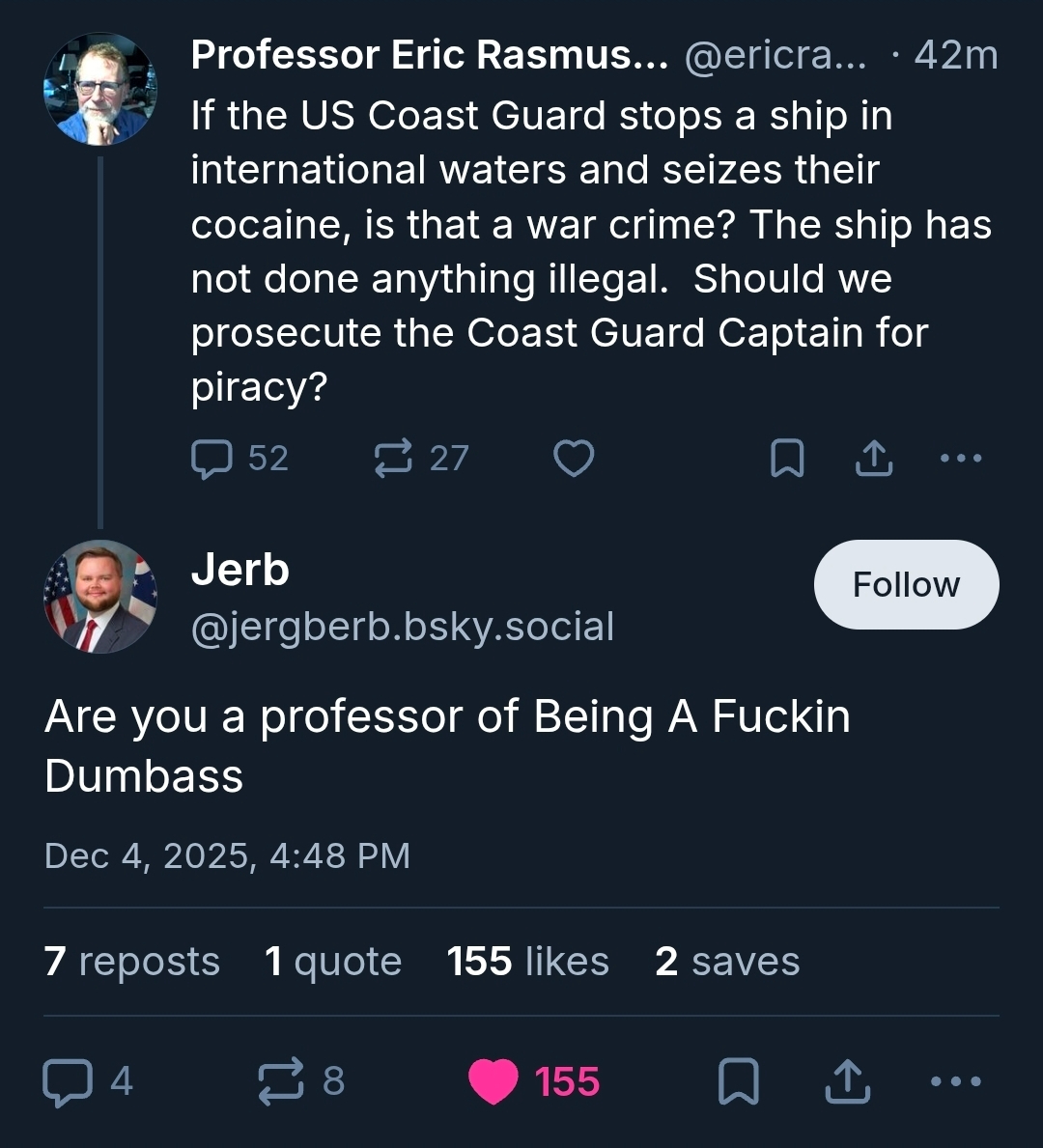Open Jerb's profile picture

pyautogui.click(x=100, y=596)
